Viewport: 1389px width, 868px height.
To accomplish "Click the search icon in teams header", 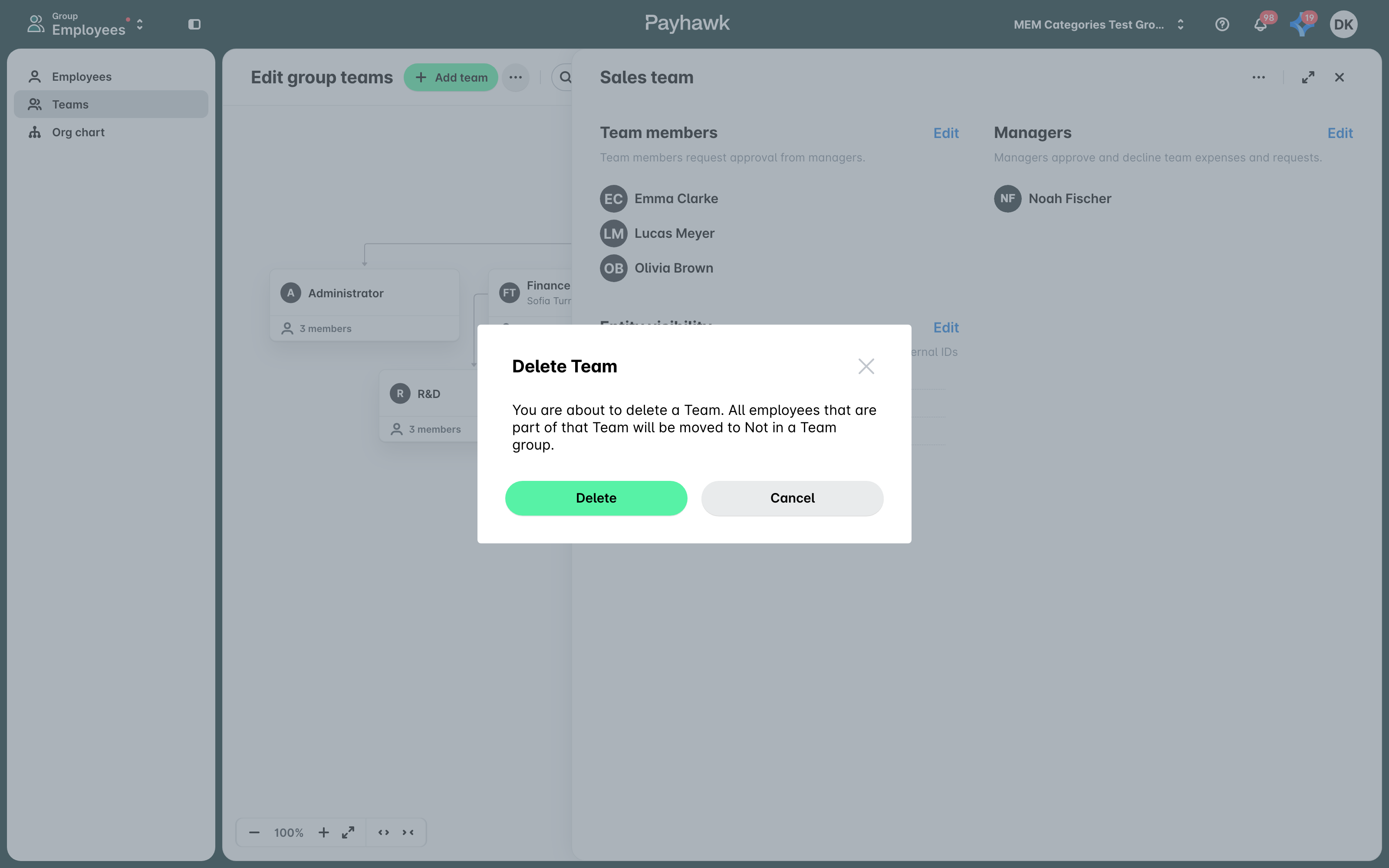I will click(565, 77).
